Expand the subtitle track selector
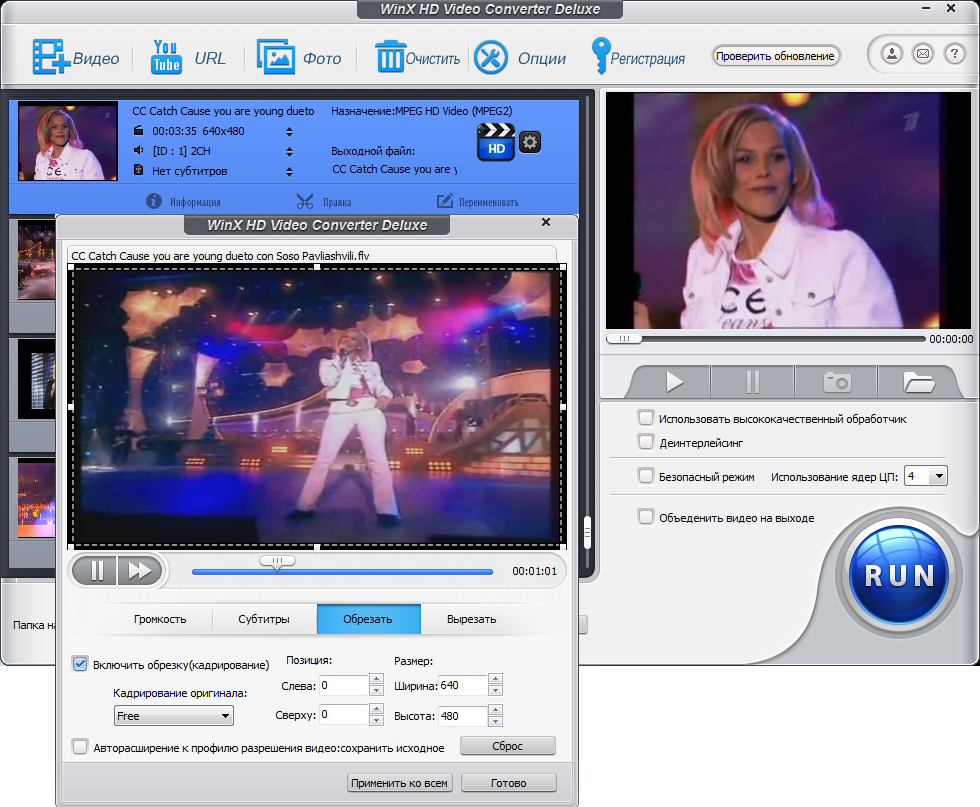Image resolution: width=980 pixels, height=807 pixels. [289, 172]
